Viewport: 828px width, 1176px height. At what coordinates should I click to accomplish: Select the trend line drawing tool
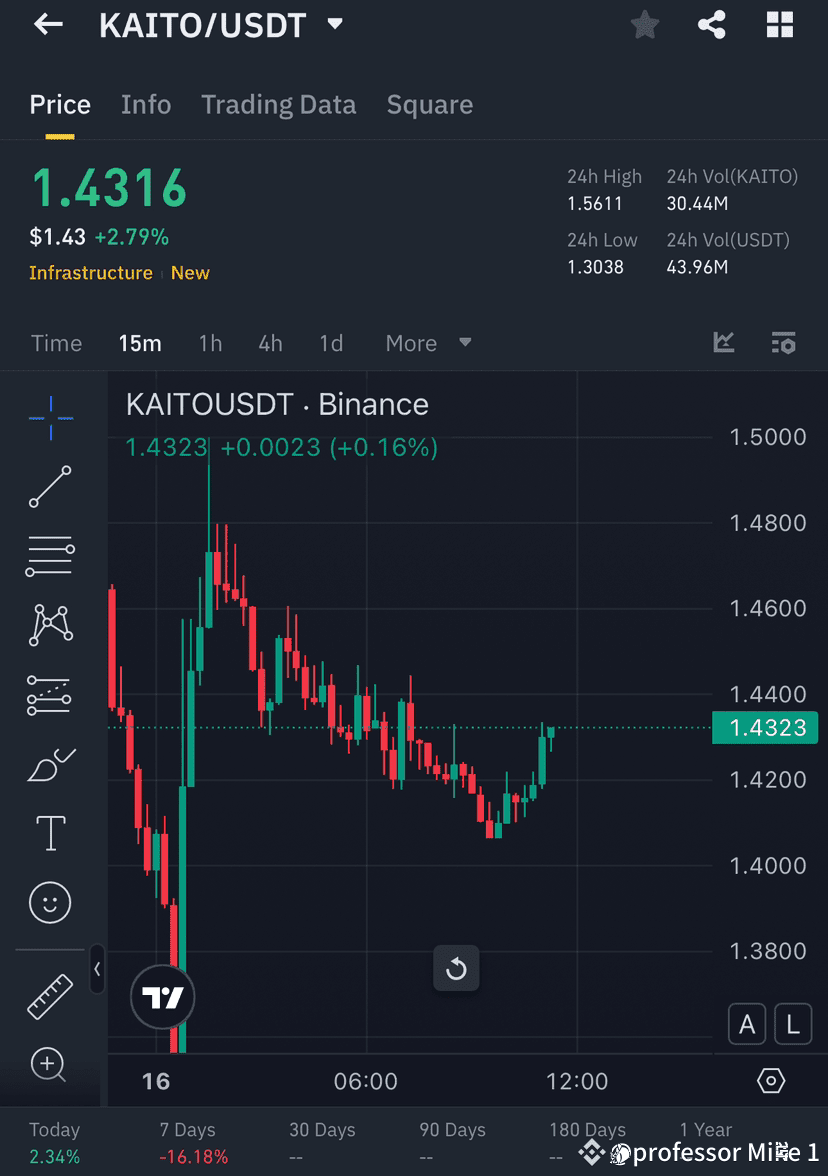click(x=50, y=487)
